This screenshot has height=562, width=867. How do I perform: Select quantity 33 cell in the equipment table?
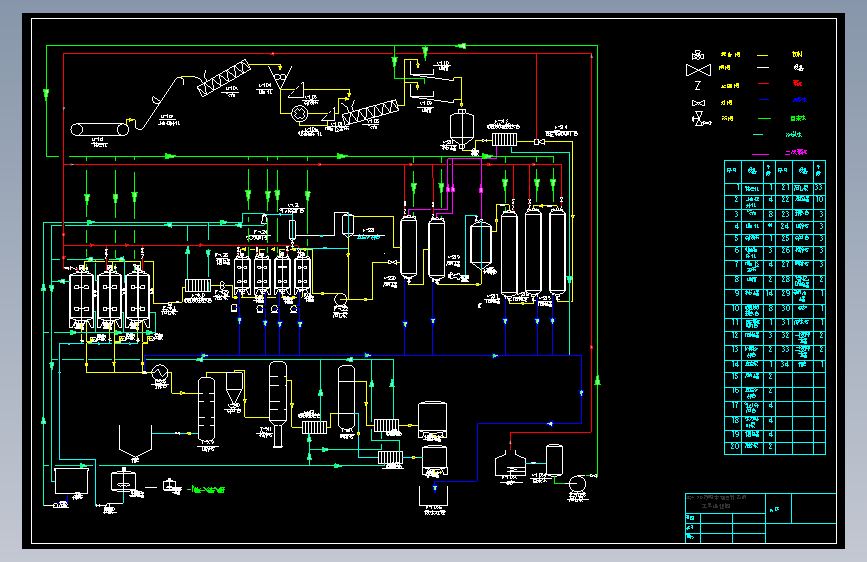click(819, 188)
